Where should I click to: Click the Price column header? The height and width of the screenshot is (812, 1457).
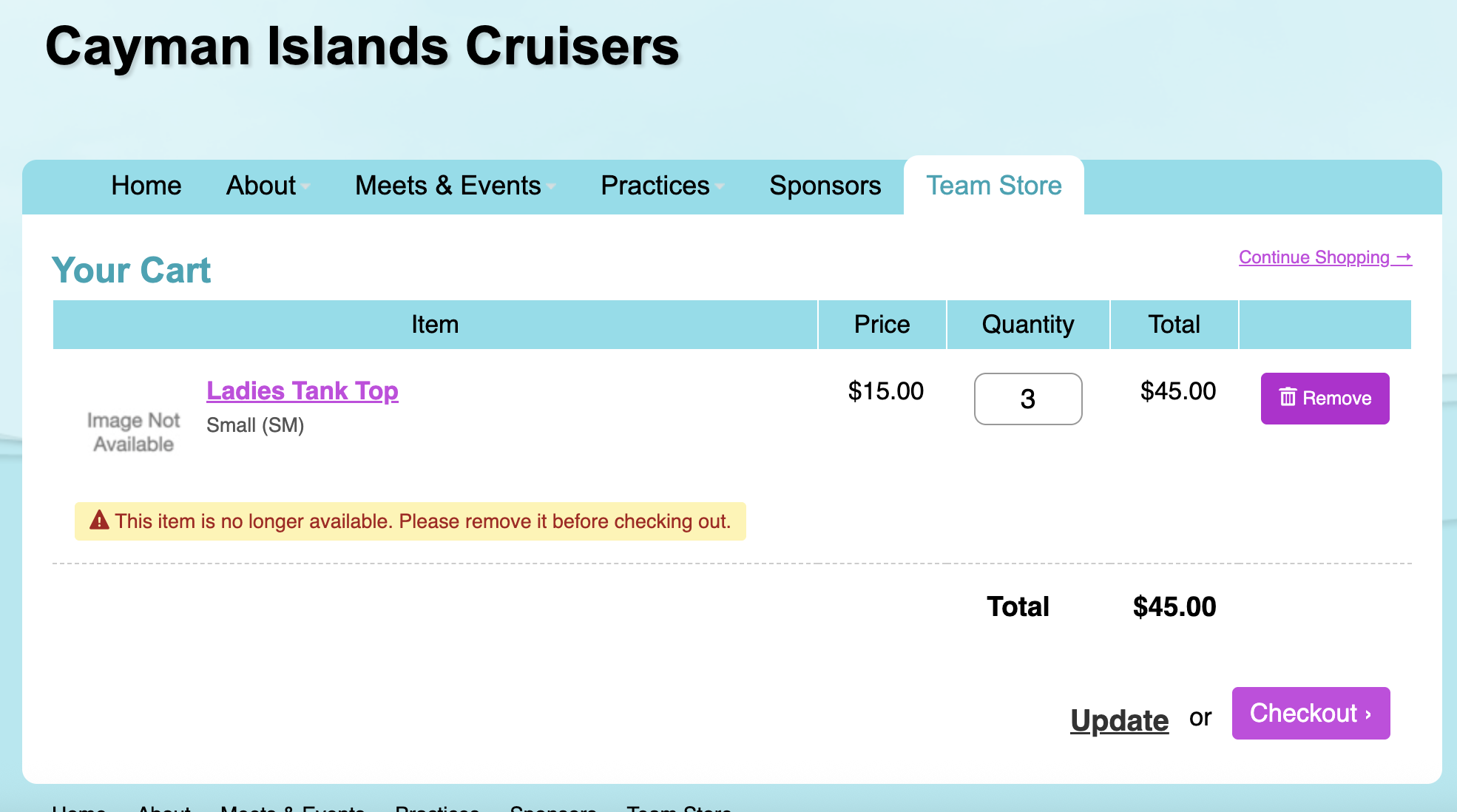882,325
